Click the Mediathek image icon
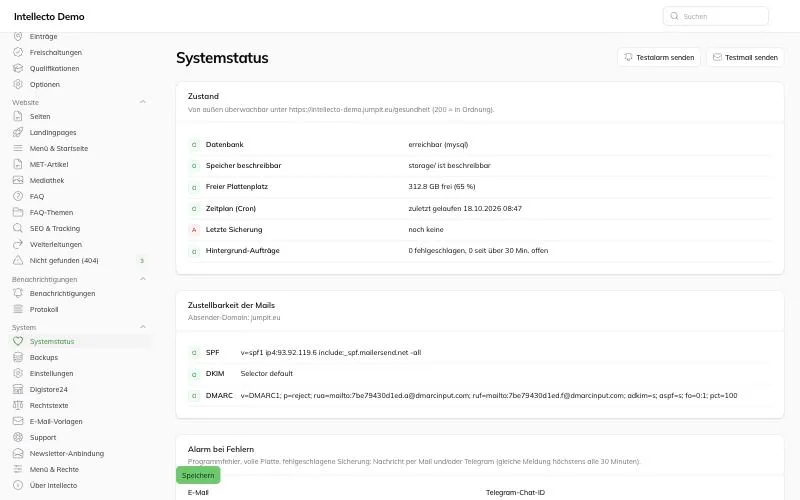The image size is (800, 500). coord(18,180)
